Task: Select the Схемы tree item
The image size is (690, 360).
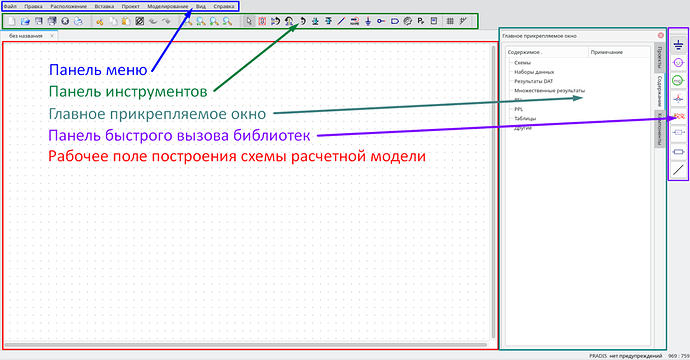Action: point(522,62)
